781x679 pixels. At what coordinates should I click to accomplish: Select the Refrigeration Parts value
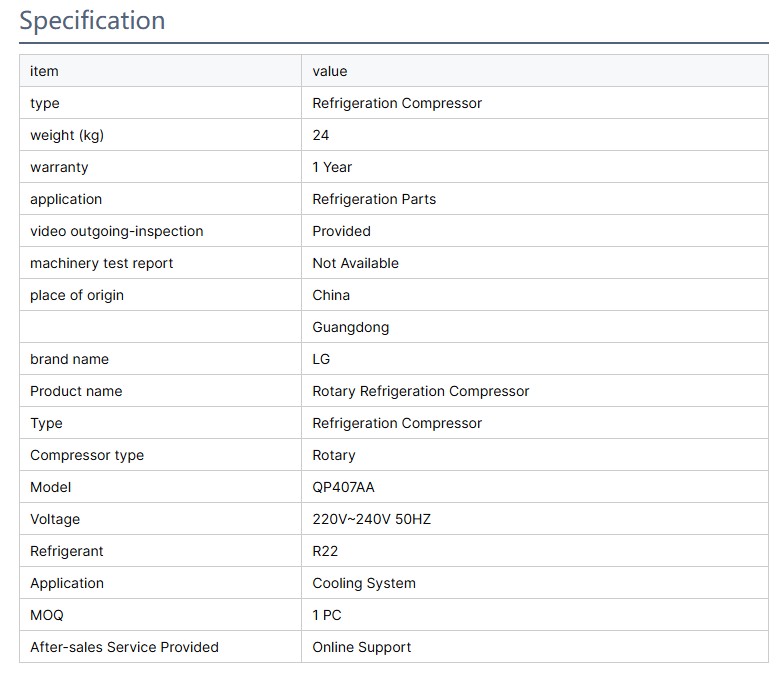coord(374,199)
